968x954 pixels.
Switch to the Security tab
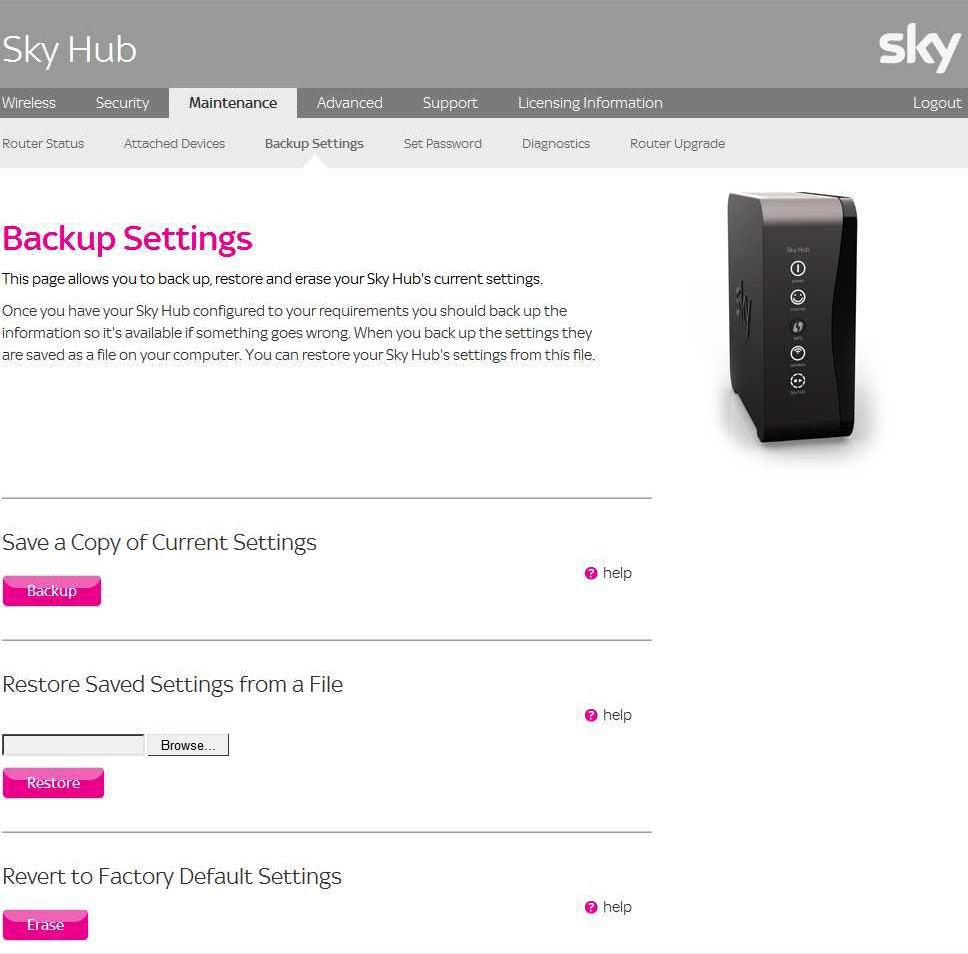click(122, 103)
